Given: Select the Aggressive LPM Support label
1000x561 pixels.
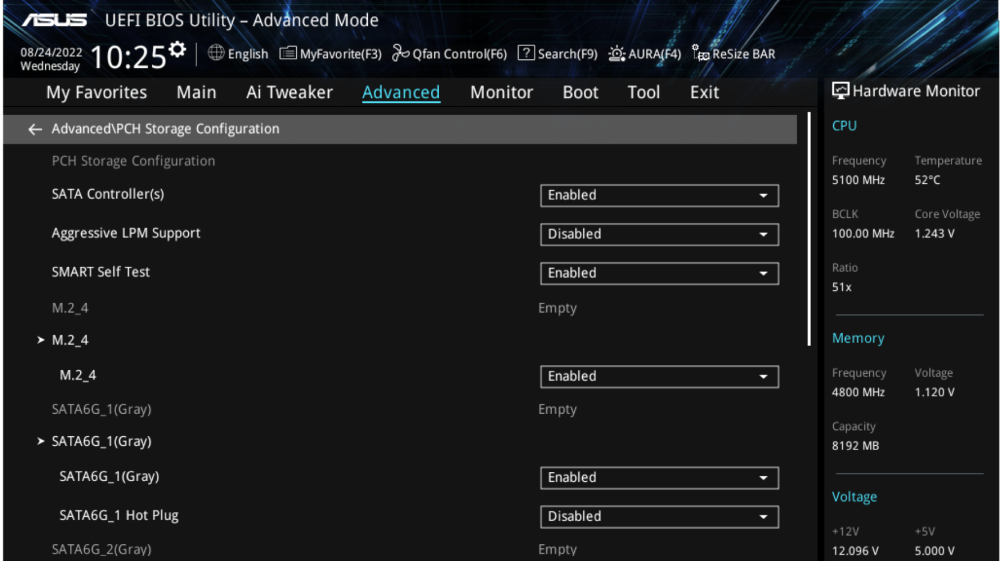Looking at the screenshot, I should click(x=126, y=233).
